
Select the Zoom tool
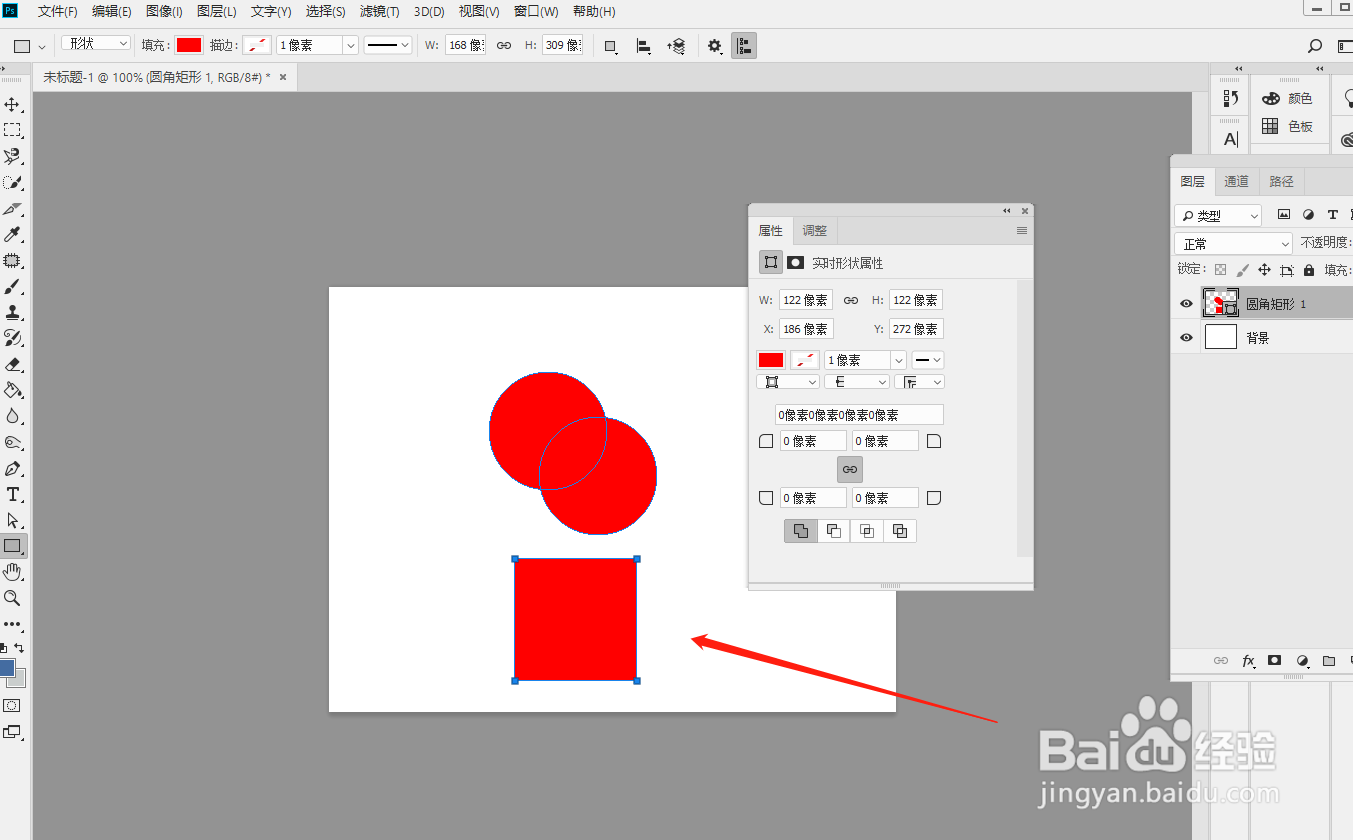(x=13, y=598)
